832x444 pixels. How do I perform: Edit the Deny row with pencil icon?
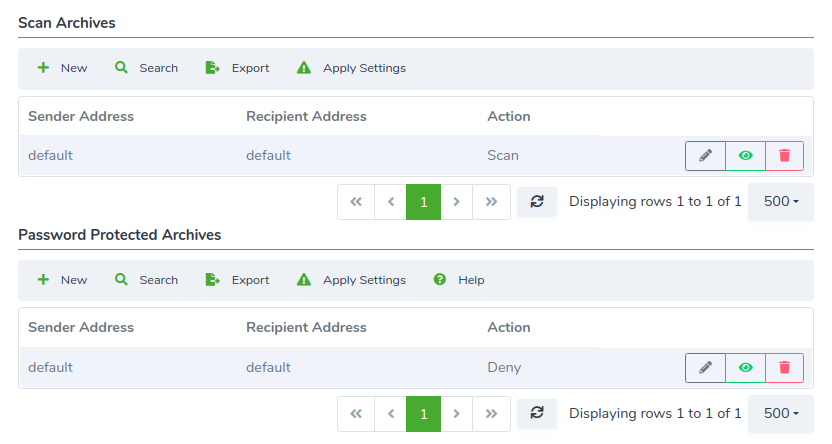point(705,368)
